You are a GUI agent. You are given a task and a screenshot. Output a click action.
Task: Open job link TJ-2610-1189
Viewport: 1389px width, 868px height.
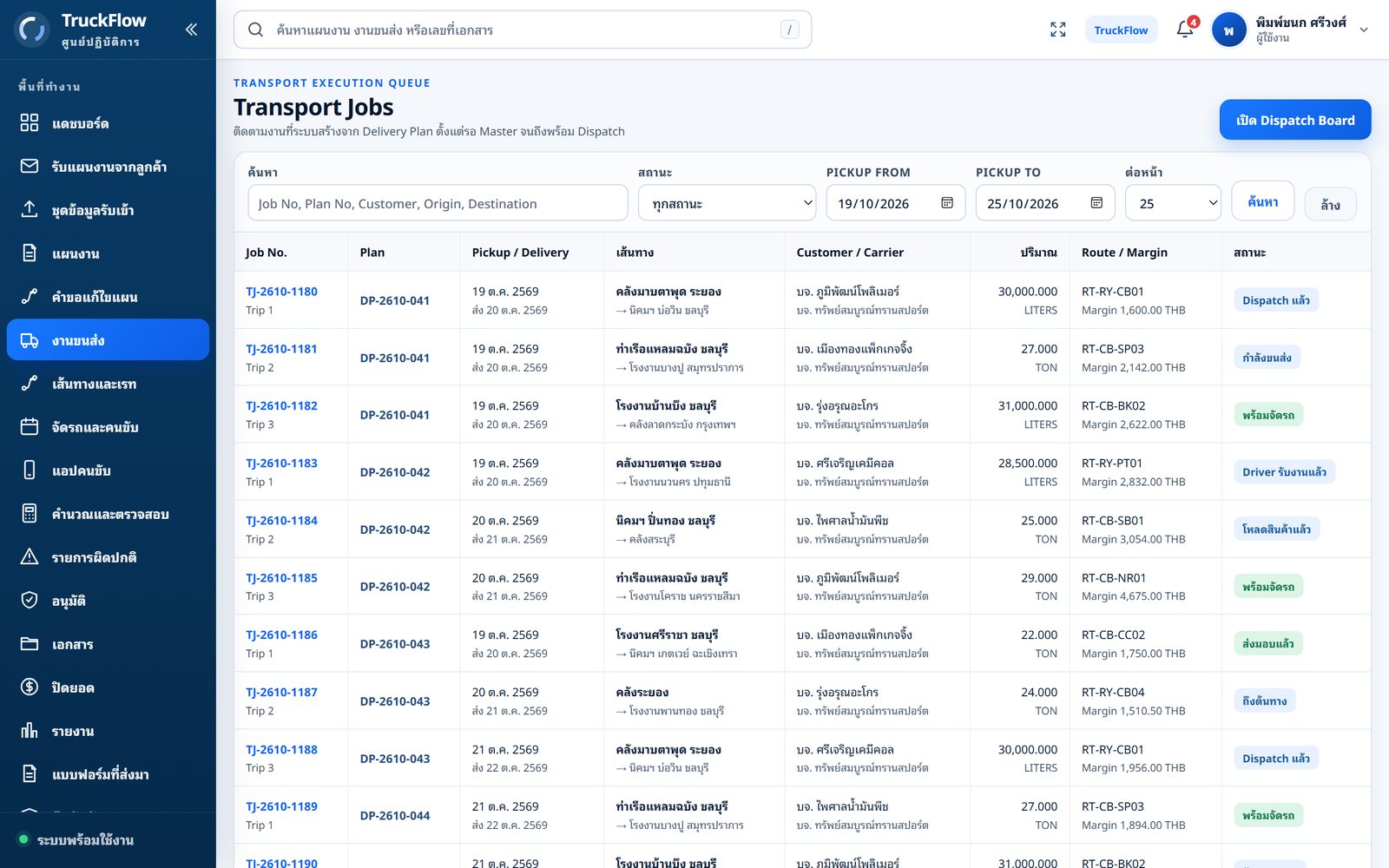[281, 806]
